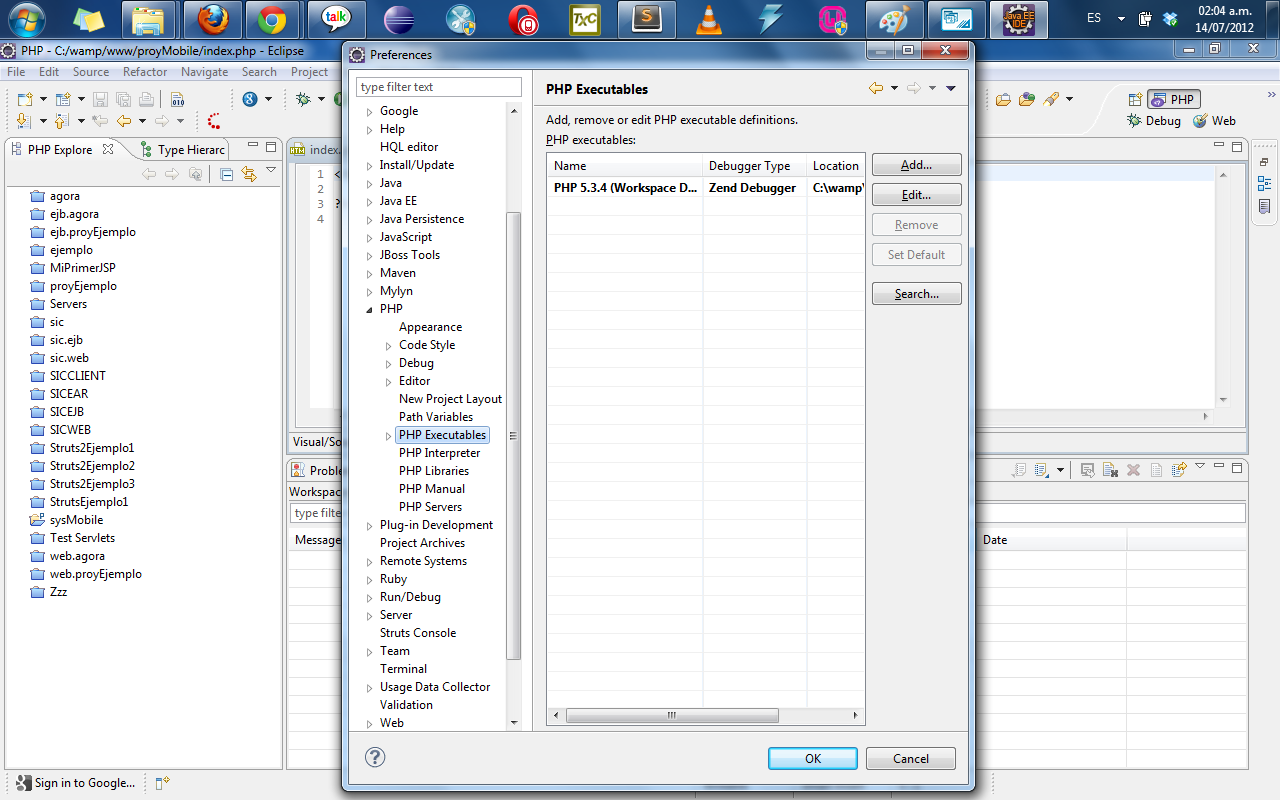
Task: Expand the Plug-in Development node
Action: click(x=369, y=526)
